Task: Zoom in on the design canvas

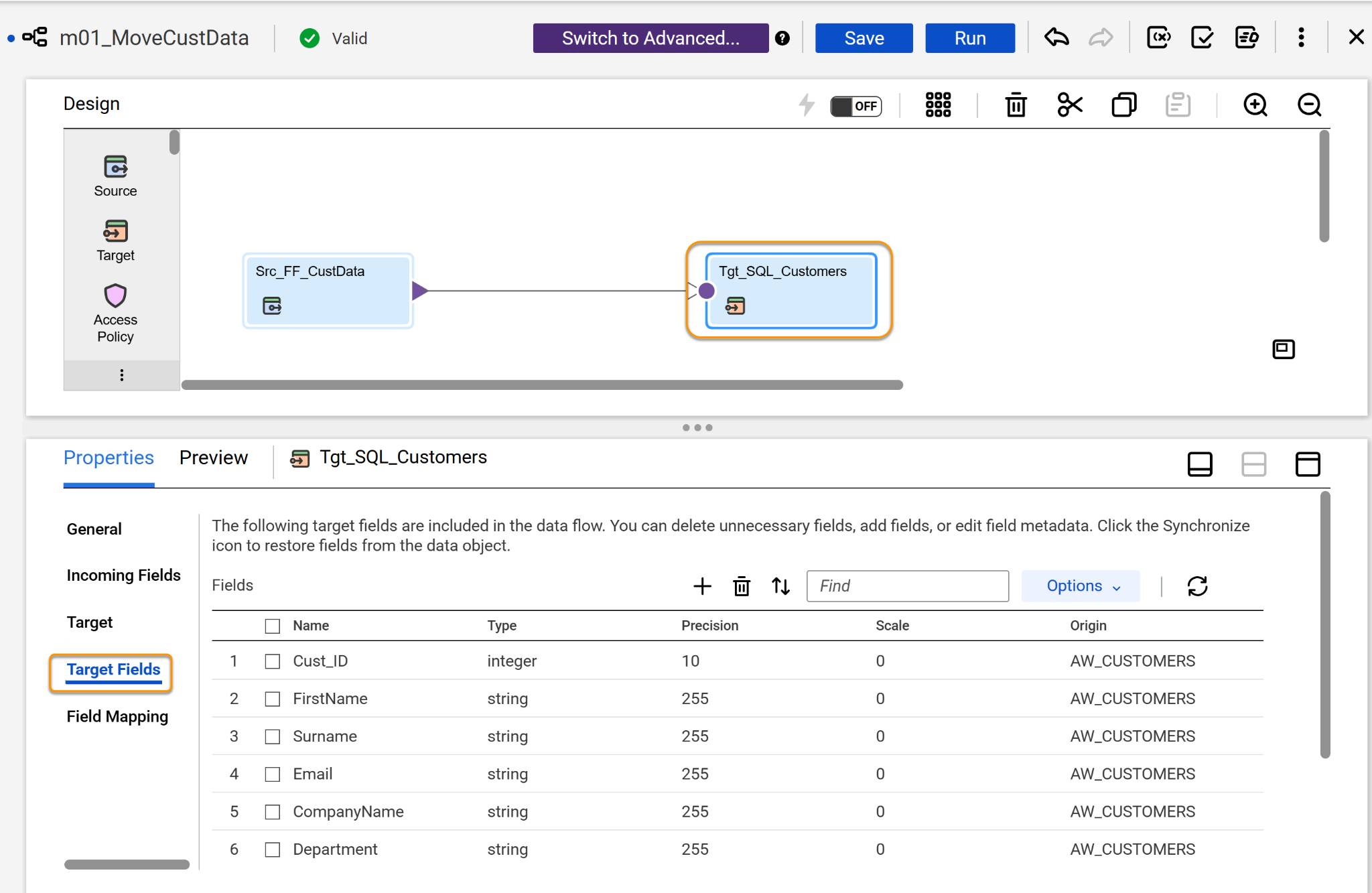Action: (x=1255, y=105)
